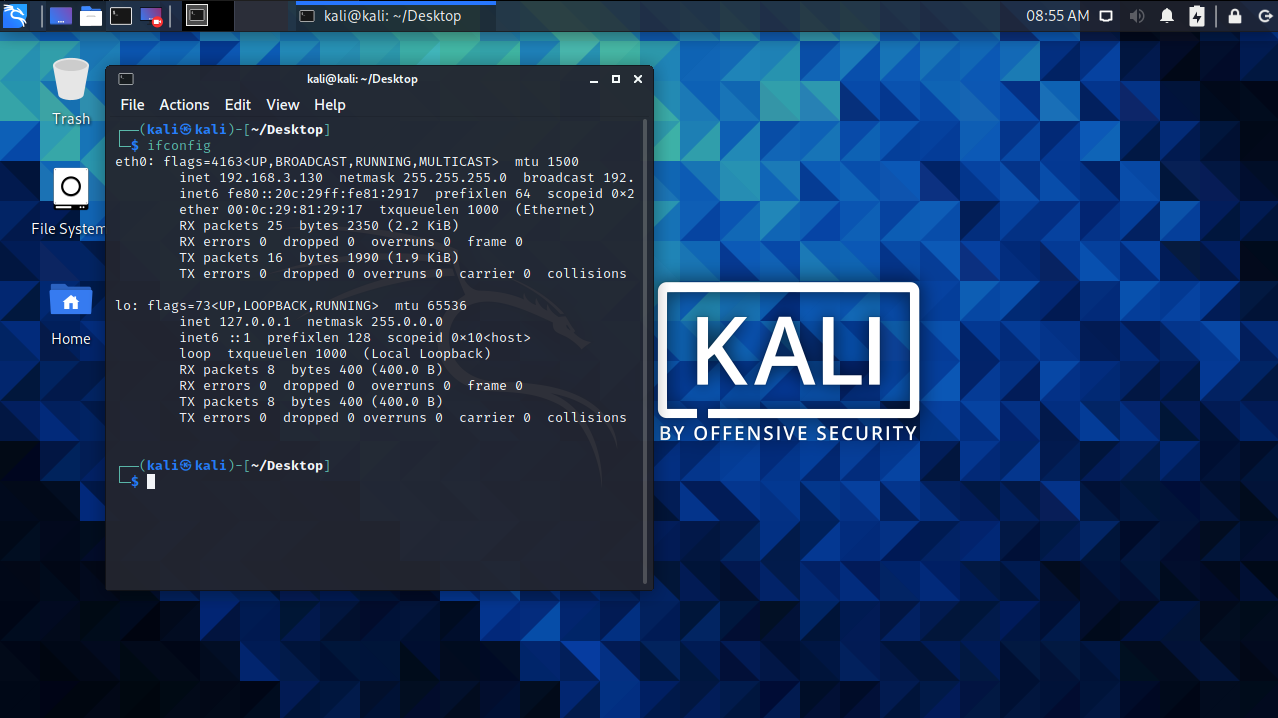The height and width of the screenshot is (718, 1278).
Task: Click 'netmask 255.0.0.0' text
Action: pyautogui.click(x=375, y=322)
